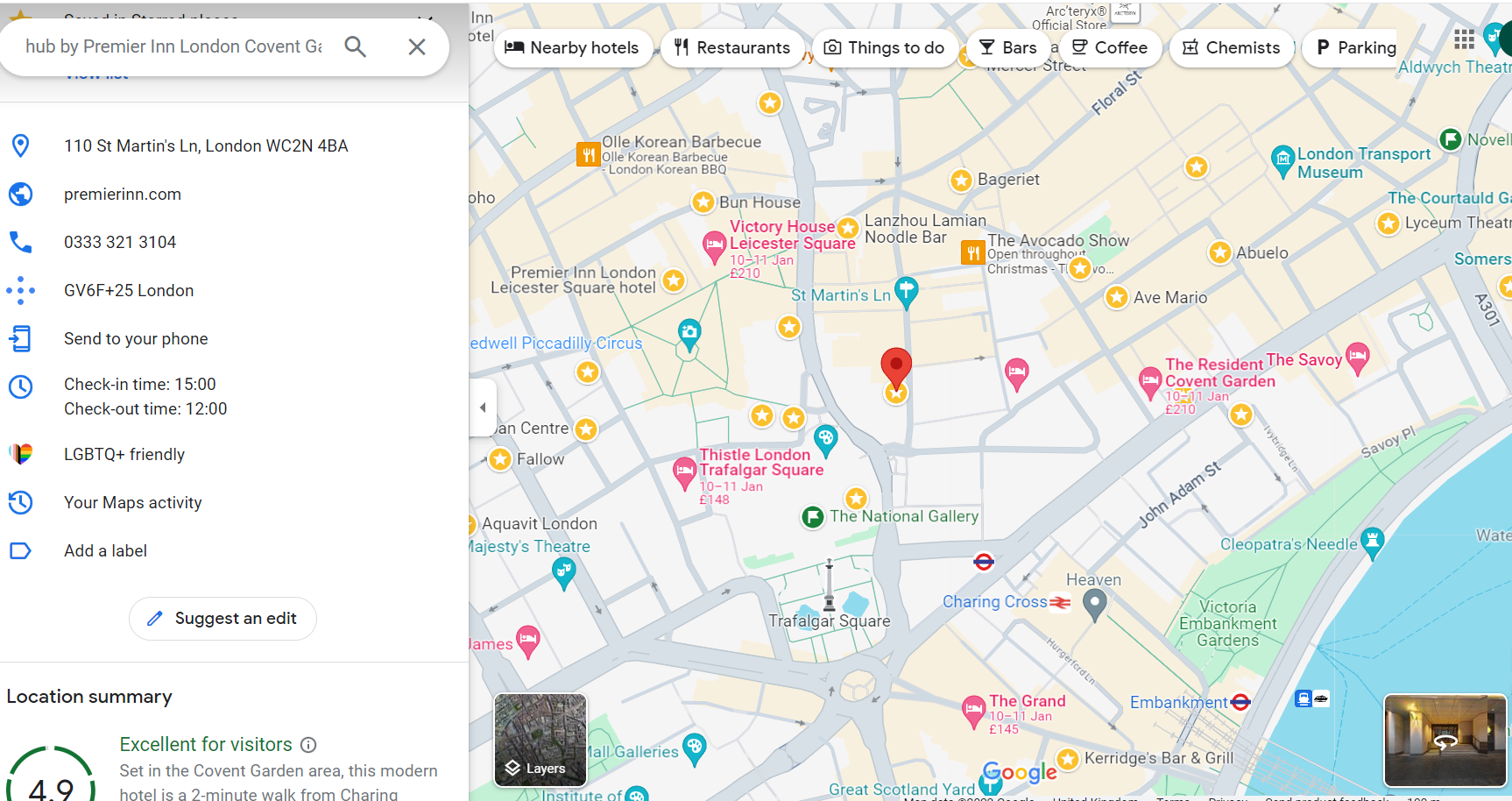Select the Things to do chip
The width and height of the screenshot is (1512, 801).
pyautogui.click(x=885, y=47)
